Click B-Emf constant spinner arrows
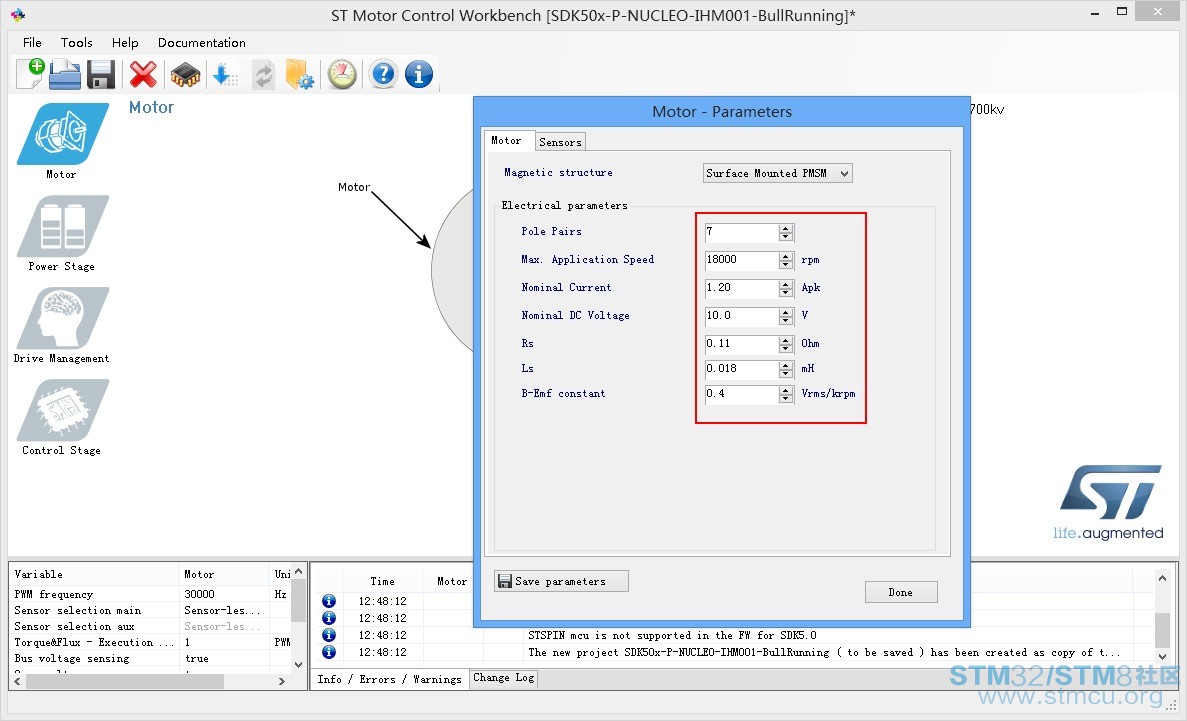 click(x=786, y=394)
